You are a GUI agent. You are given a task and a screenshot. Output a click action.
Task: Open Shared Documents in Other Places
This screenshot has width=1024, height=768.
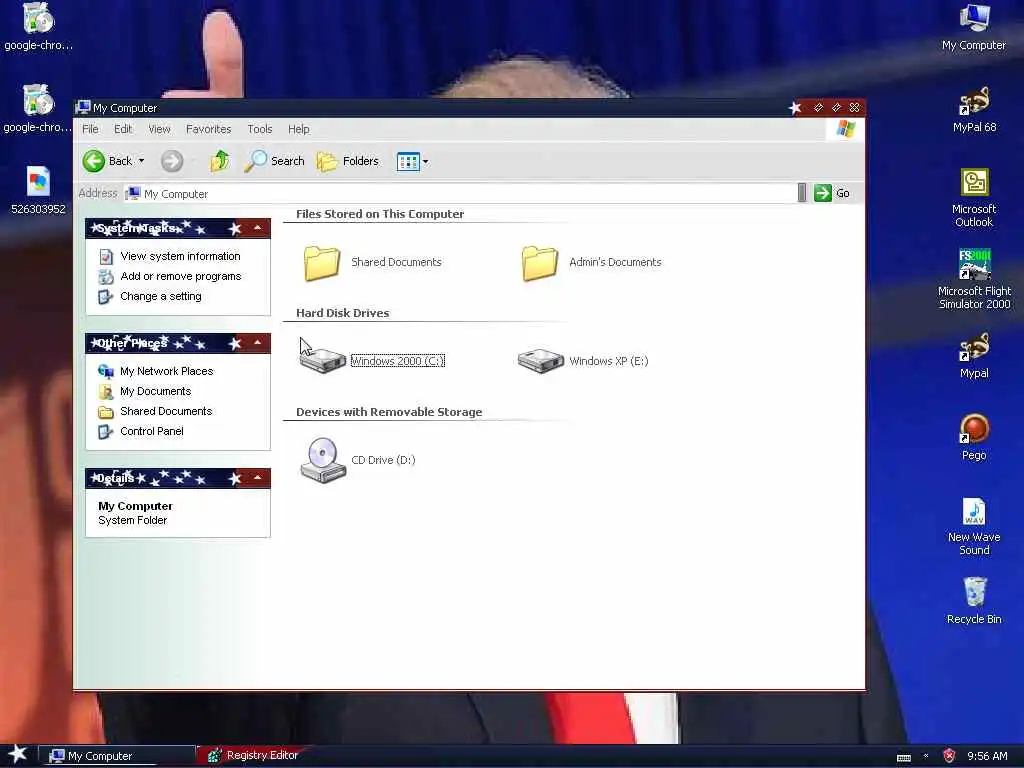pos(166,411)
